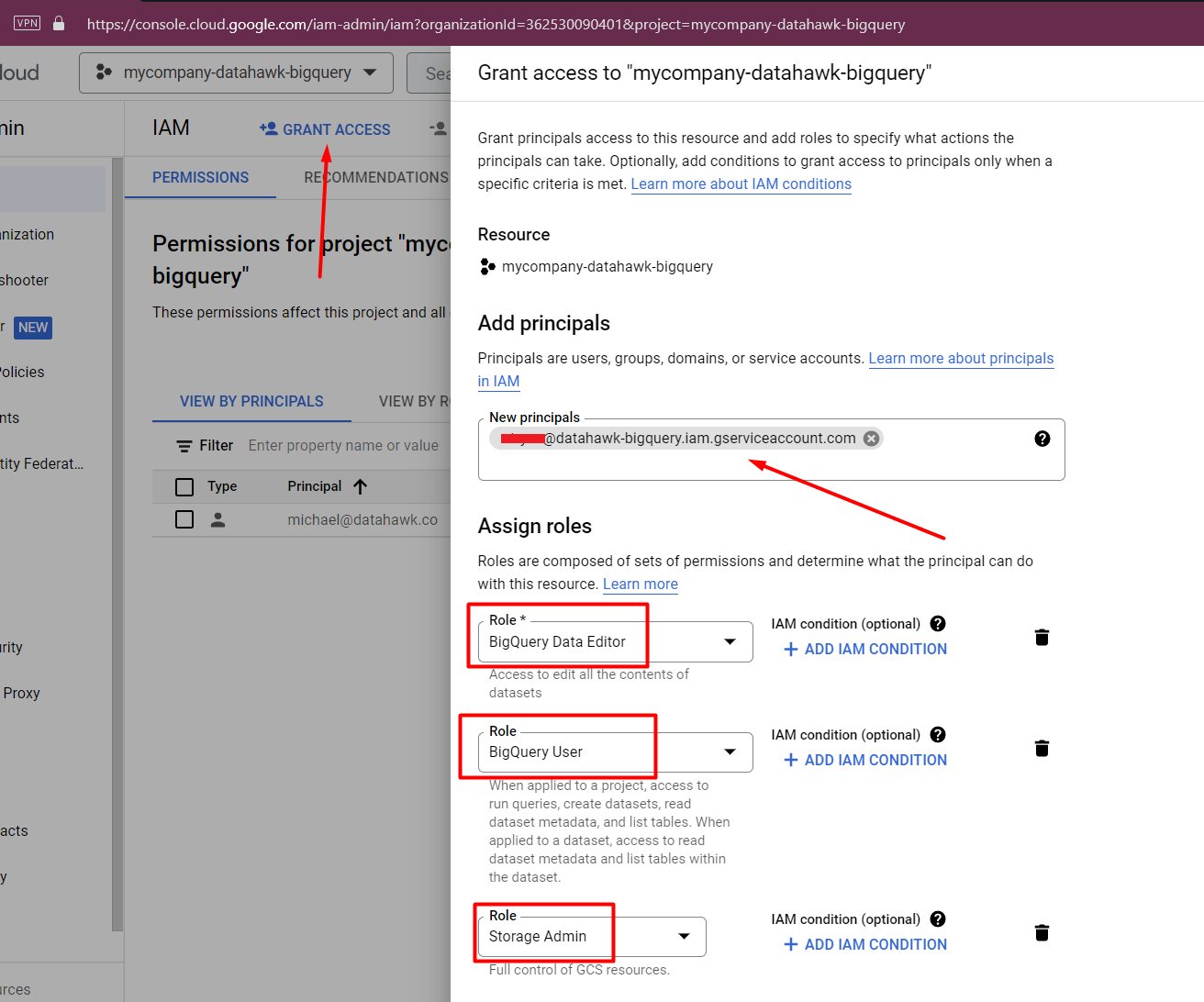Click the lock icon in address bar
This screenshot has width=1204, height=1002.
pos(59,23)
